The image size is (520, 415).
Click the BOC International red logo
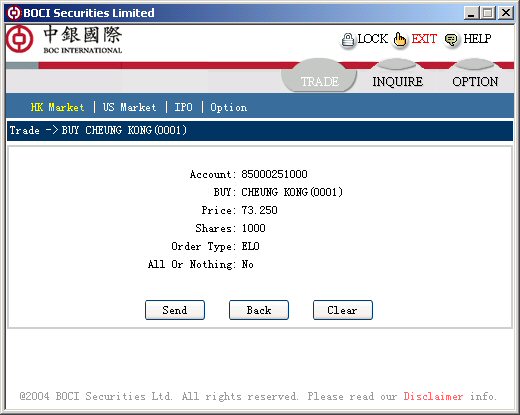(19, 39)
